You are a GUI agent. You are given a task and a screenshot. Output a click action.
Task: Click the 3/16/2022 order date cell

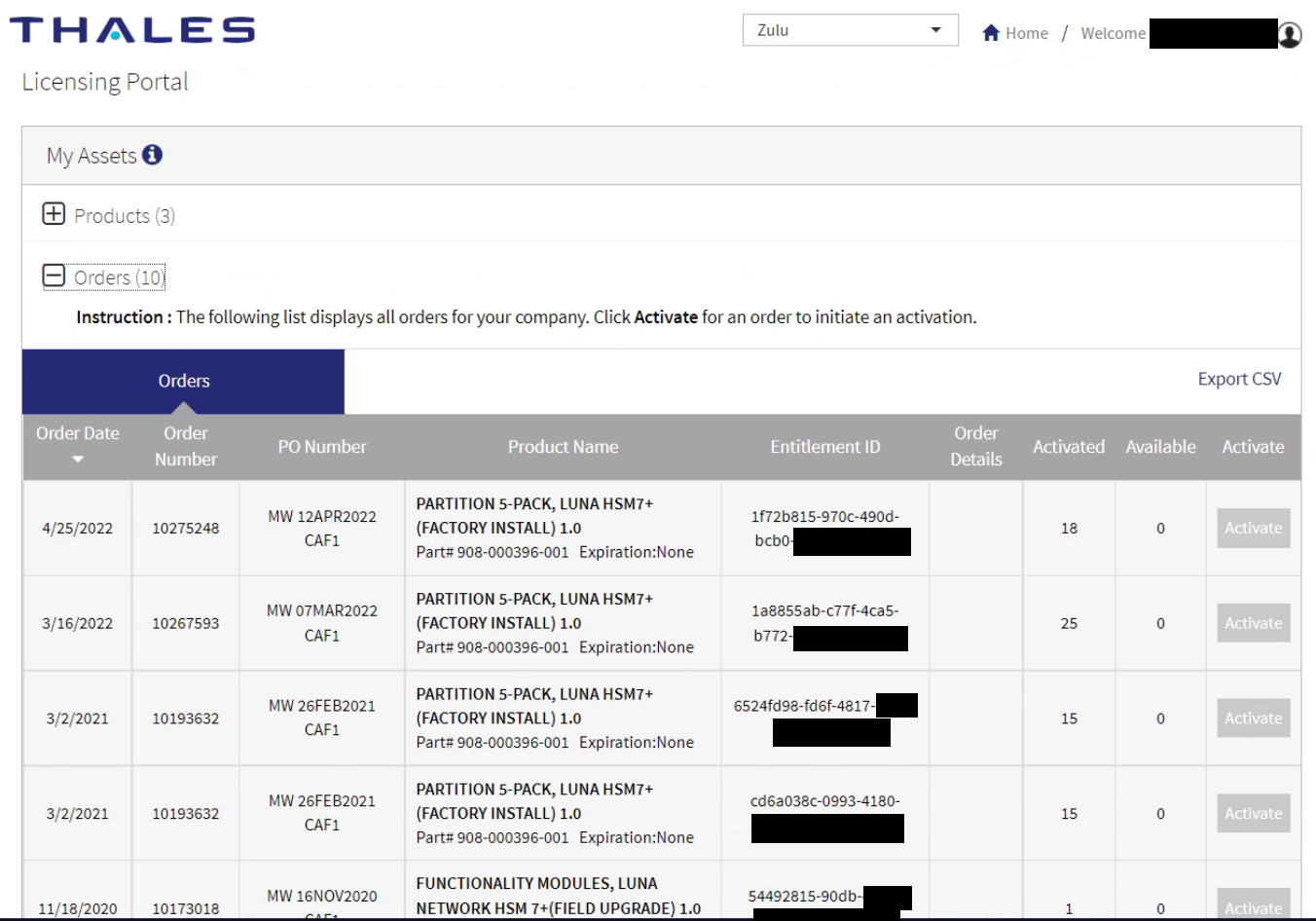pyautogui.click(x=77, y=624)
